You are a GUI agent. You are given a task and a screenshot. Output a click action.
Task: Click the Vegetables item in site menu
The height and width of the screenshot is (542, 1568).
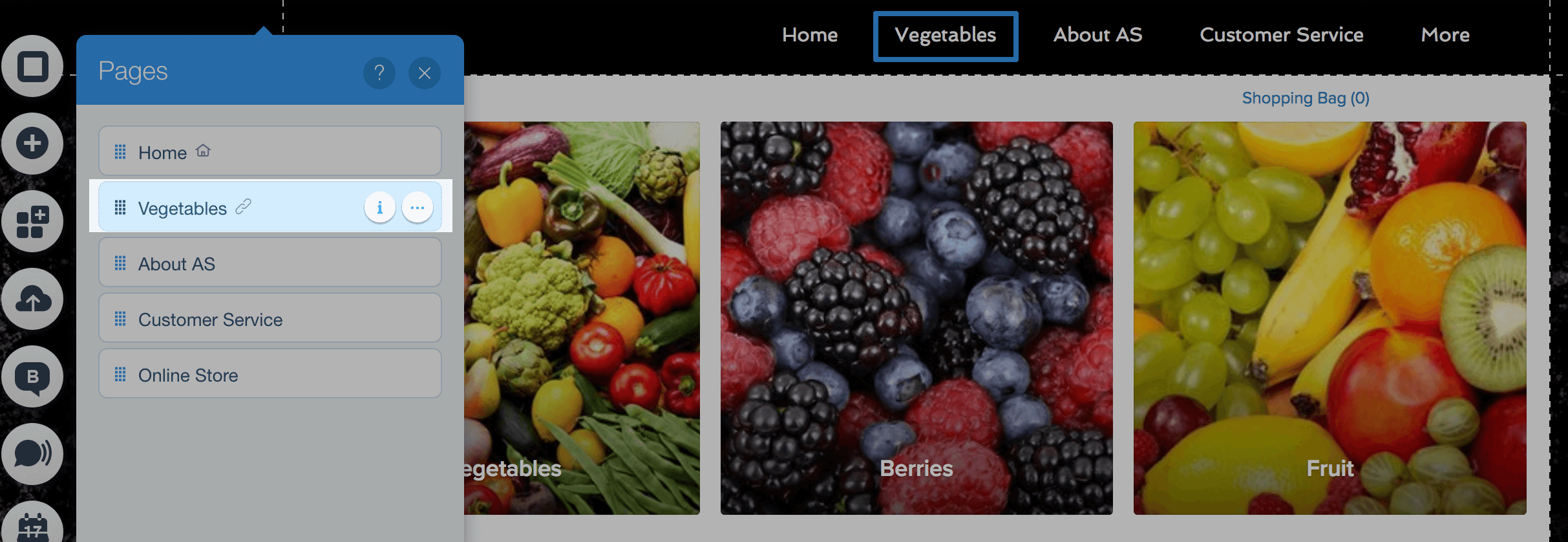(x=946, y=36)
